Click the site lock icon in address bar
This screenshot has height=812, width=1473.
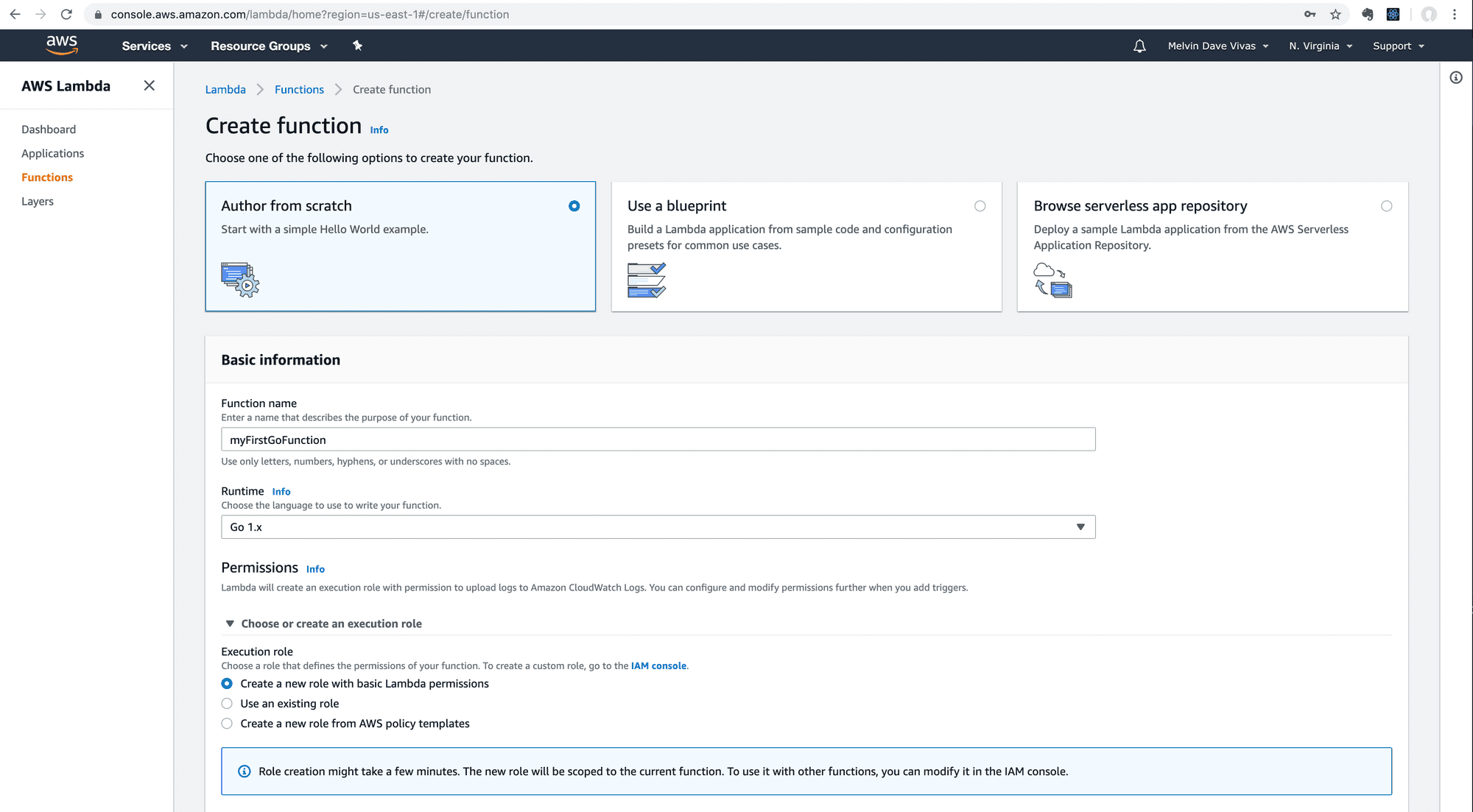[x=98, y=15]
